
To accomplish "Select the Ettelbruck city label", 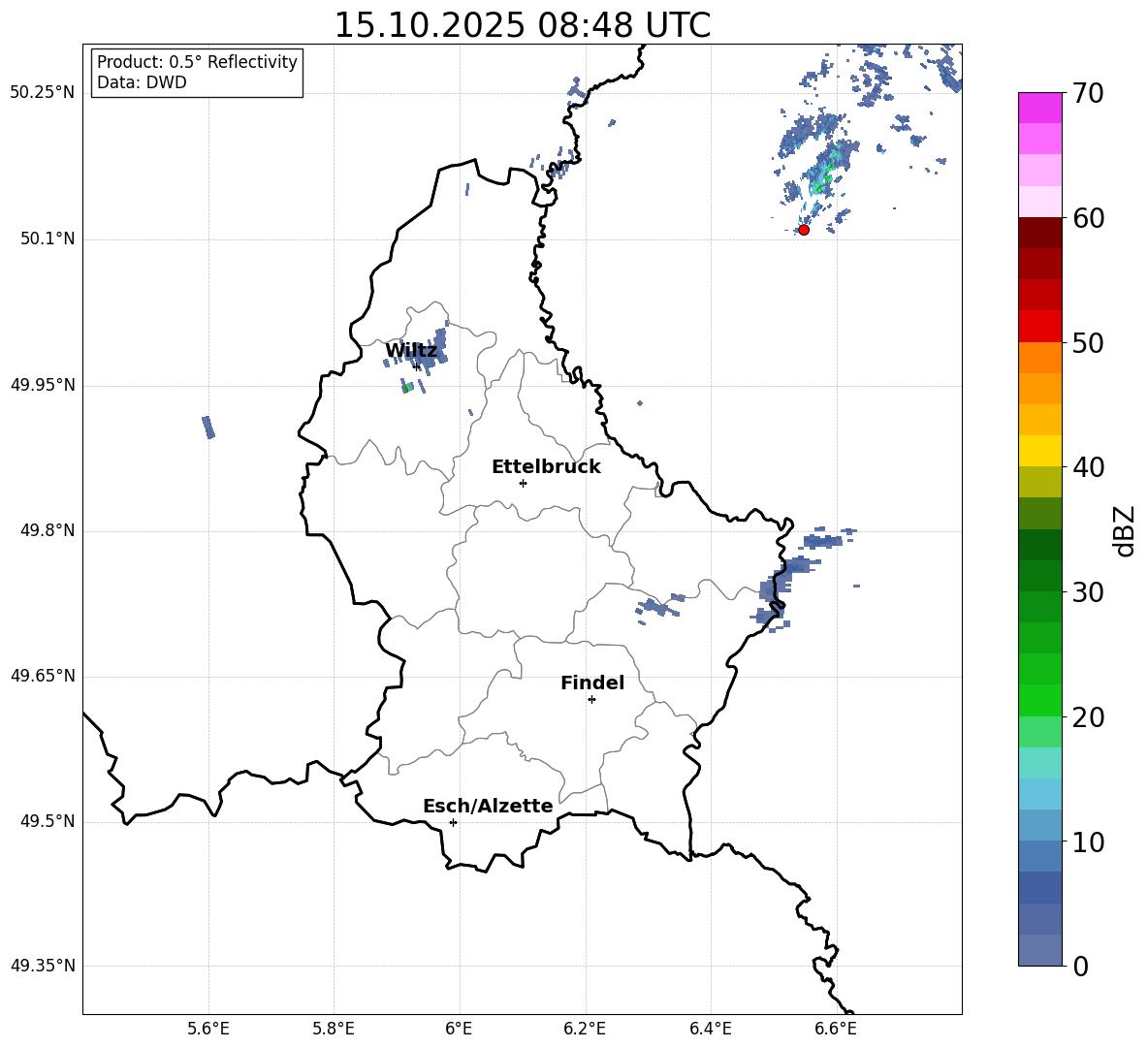I will [x=546, y=467].
